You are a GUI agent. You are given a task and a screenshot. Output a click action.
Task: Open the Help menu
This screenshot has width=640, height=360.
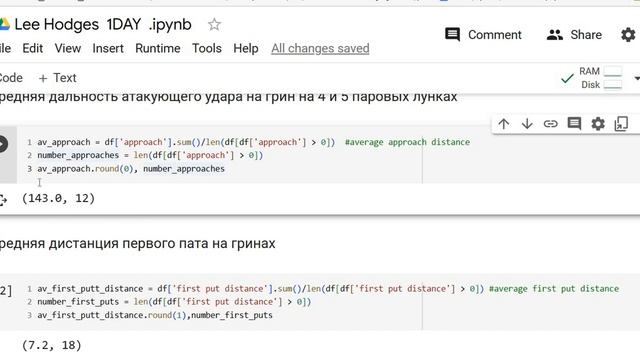click(246, 48)
